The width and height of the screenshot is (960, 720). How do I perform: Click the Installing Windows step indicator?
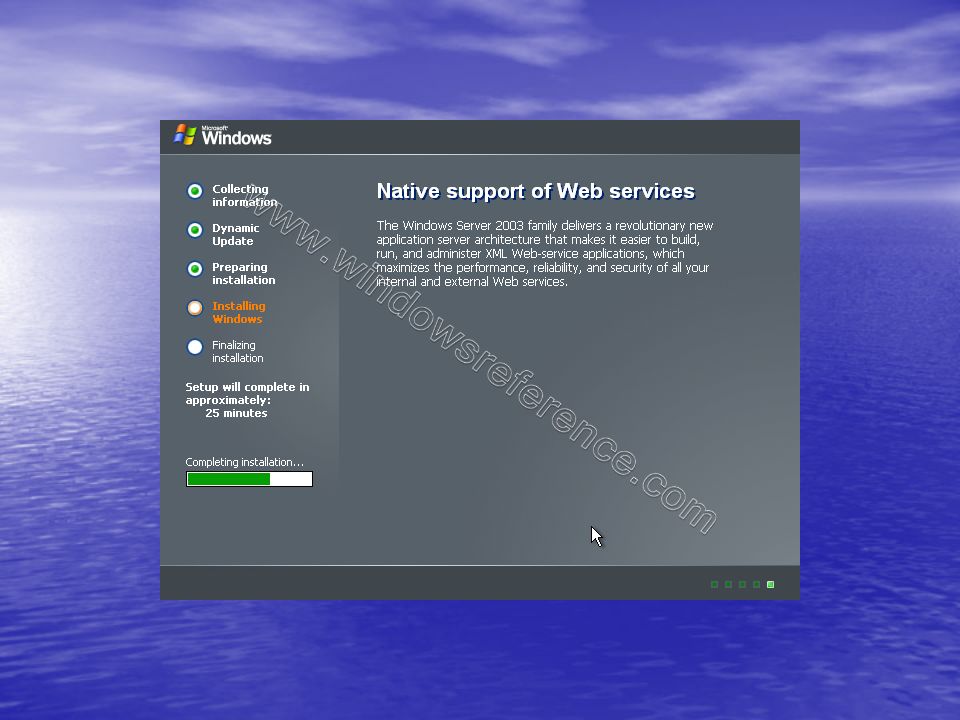point(195,308)
